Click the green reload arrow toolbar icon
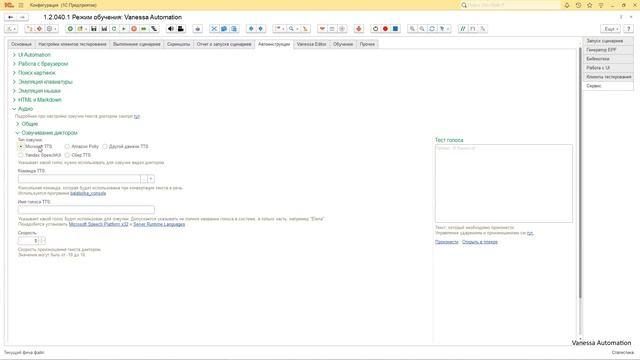Screen dimensions: 640x360 [x=114, y=29]
